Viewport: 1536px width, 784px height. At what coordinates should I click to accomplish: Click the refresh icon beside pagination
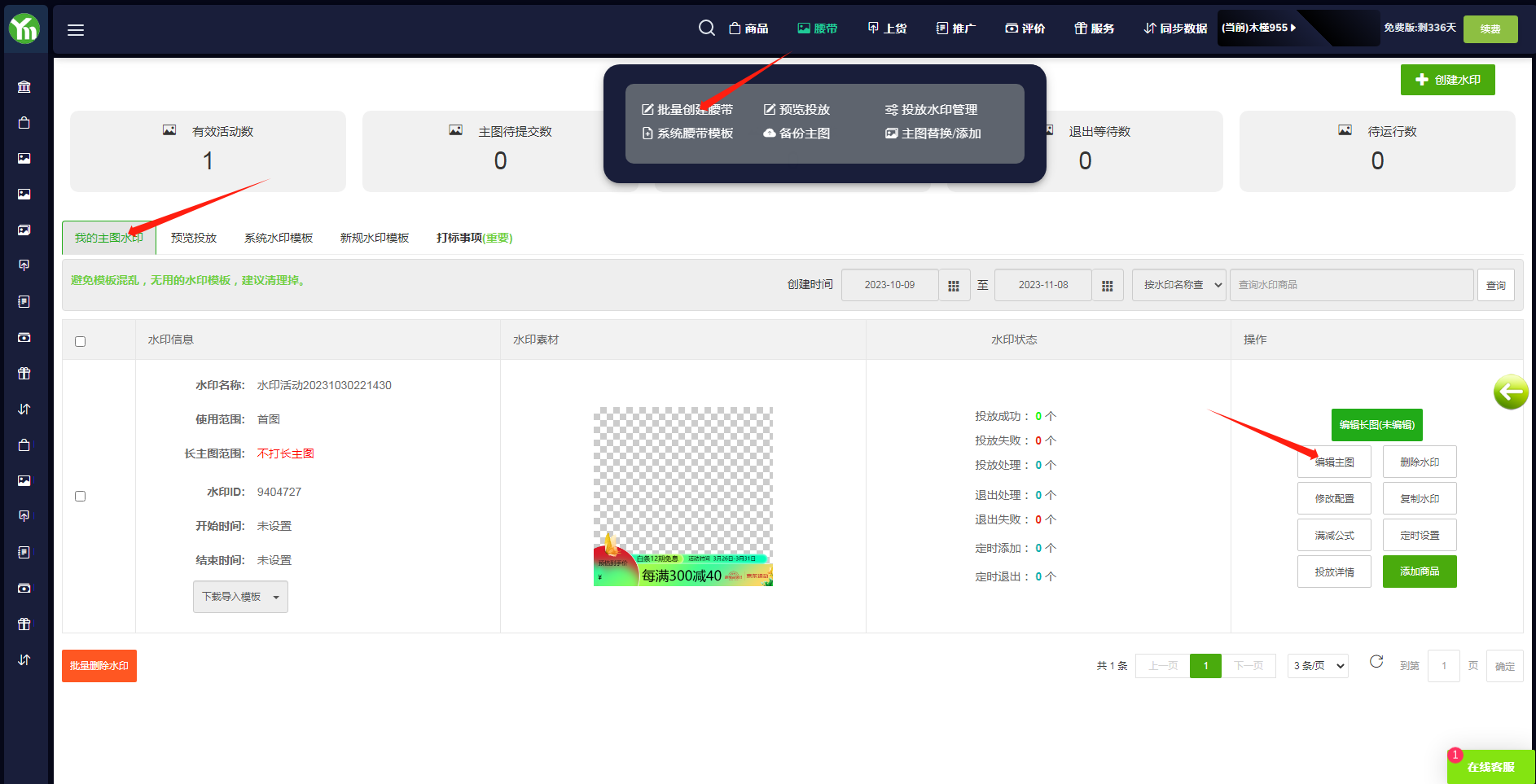[1376, 662]
